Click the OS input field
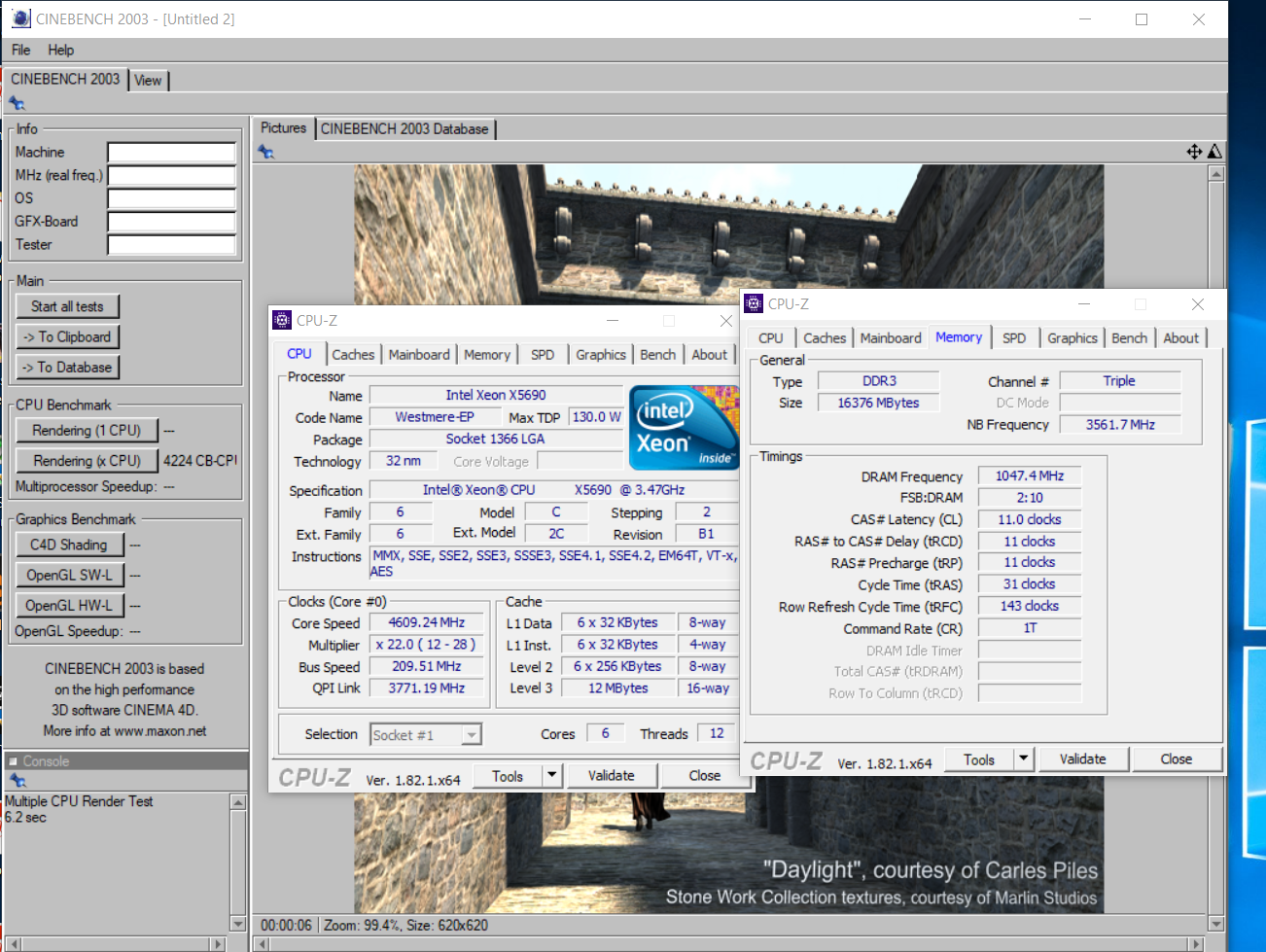 coord(172,198)
